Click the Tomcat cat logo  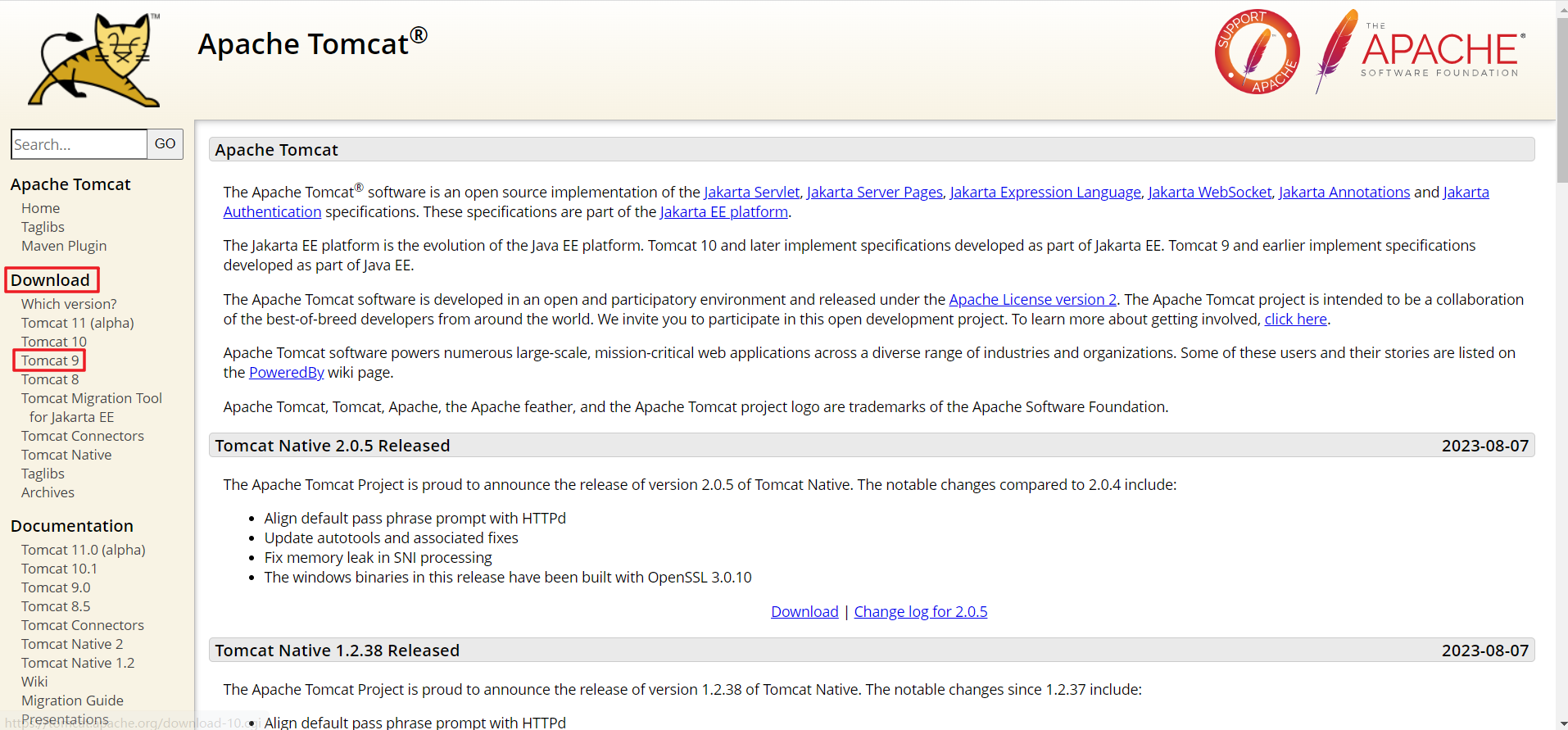pos(94,60)
